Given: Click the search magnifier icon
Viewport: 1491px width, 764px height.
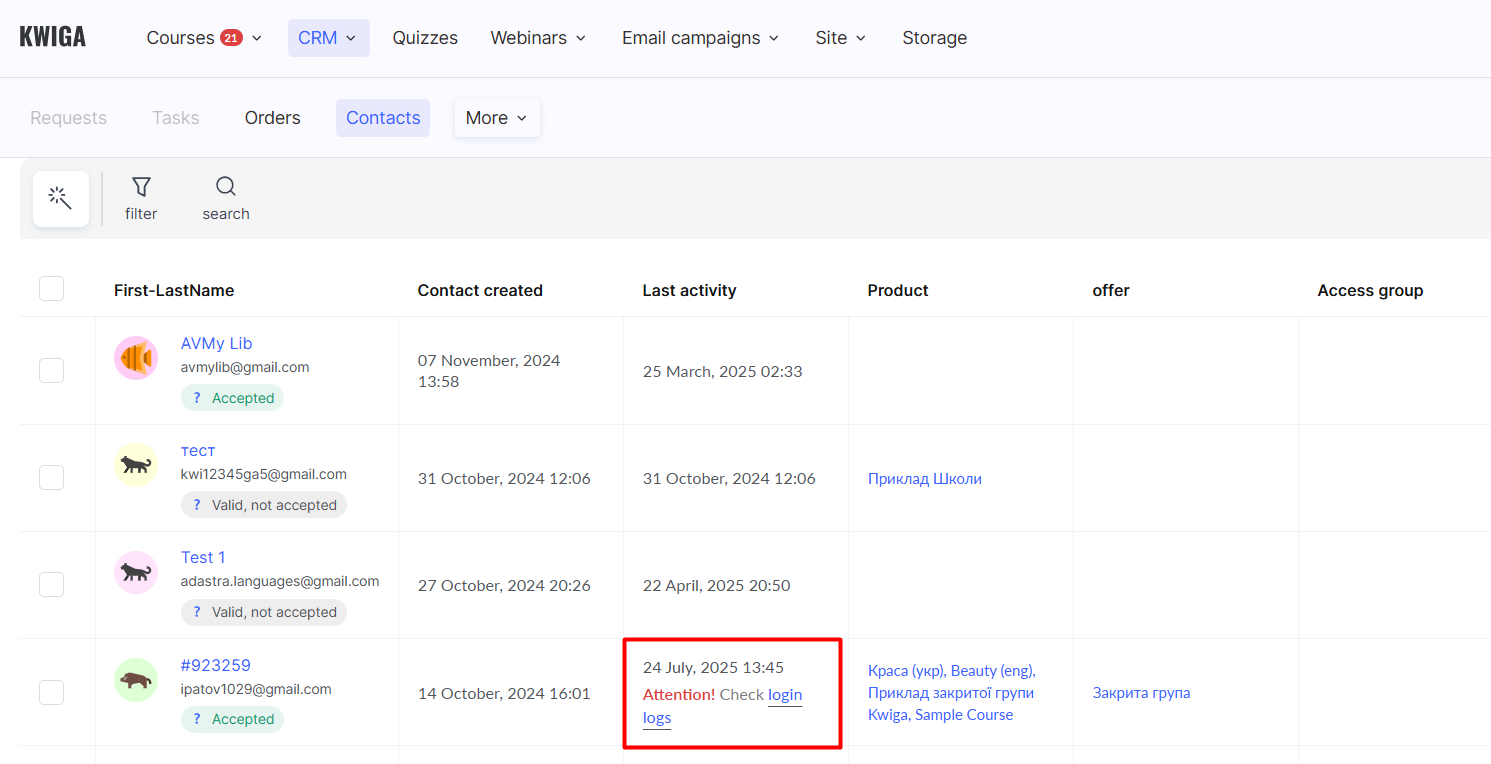Looking at the screenshot, I should (x=226, y=187).
